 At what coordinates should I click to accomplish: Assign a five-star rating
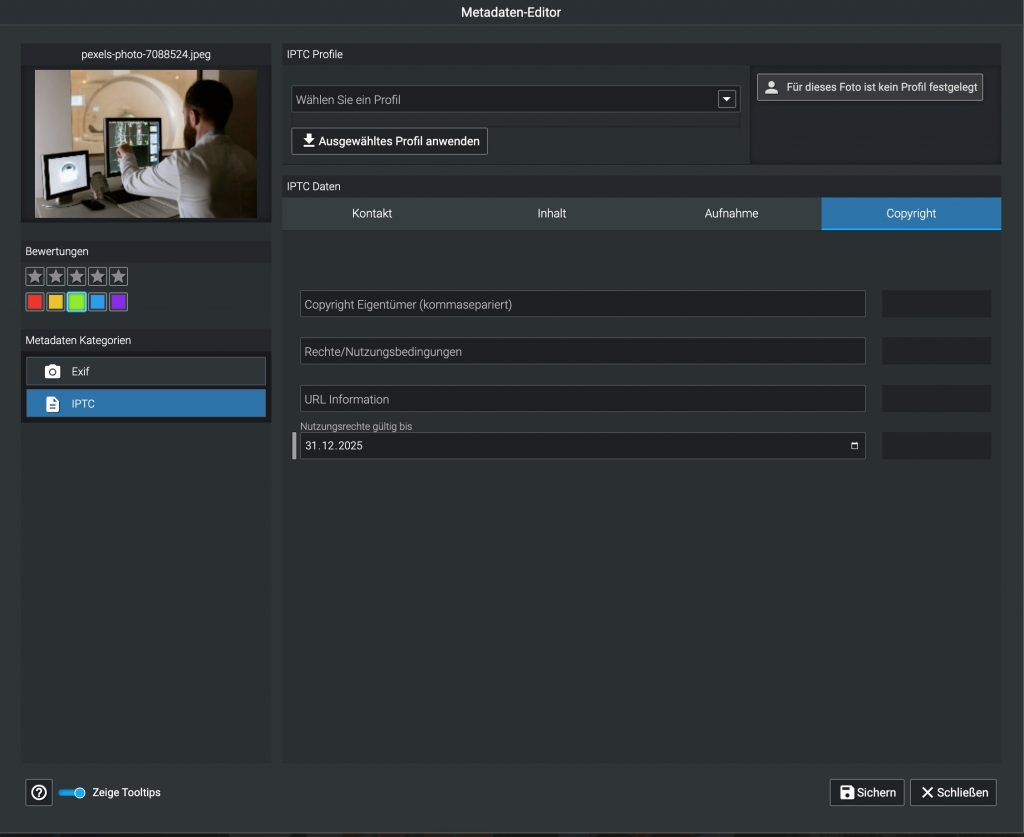118,276
